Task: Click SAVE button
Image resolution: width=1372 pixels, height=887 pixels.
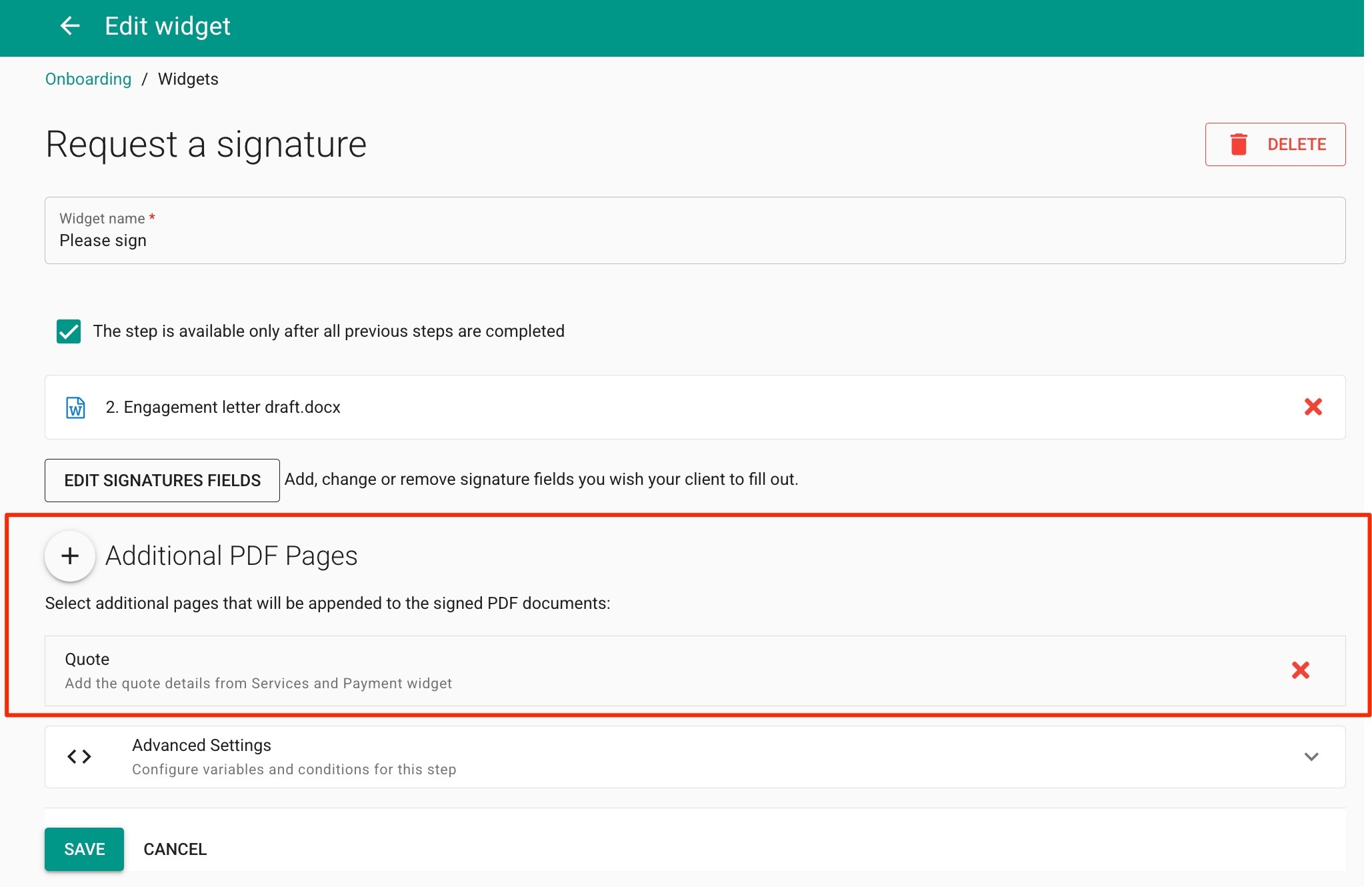Action: [84, 849]
